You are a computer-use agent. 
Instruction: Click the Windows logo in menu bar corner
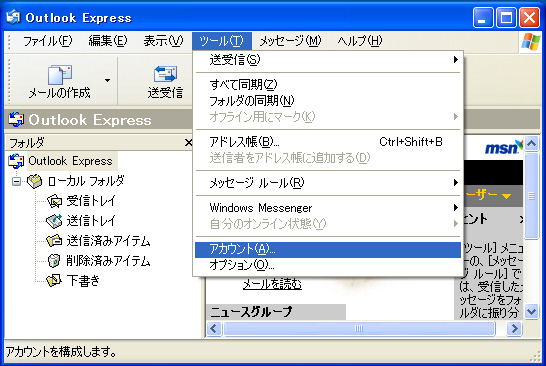click(x=531, y=42)
